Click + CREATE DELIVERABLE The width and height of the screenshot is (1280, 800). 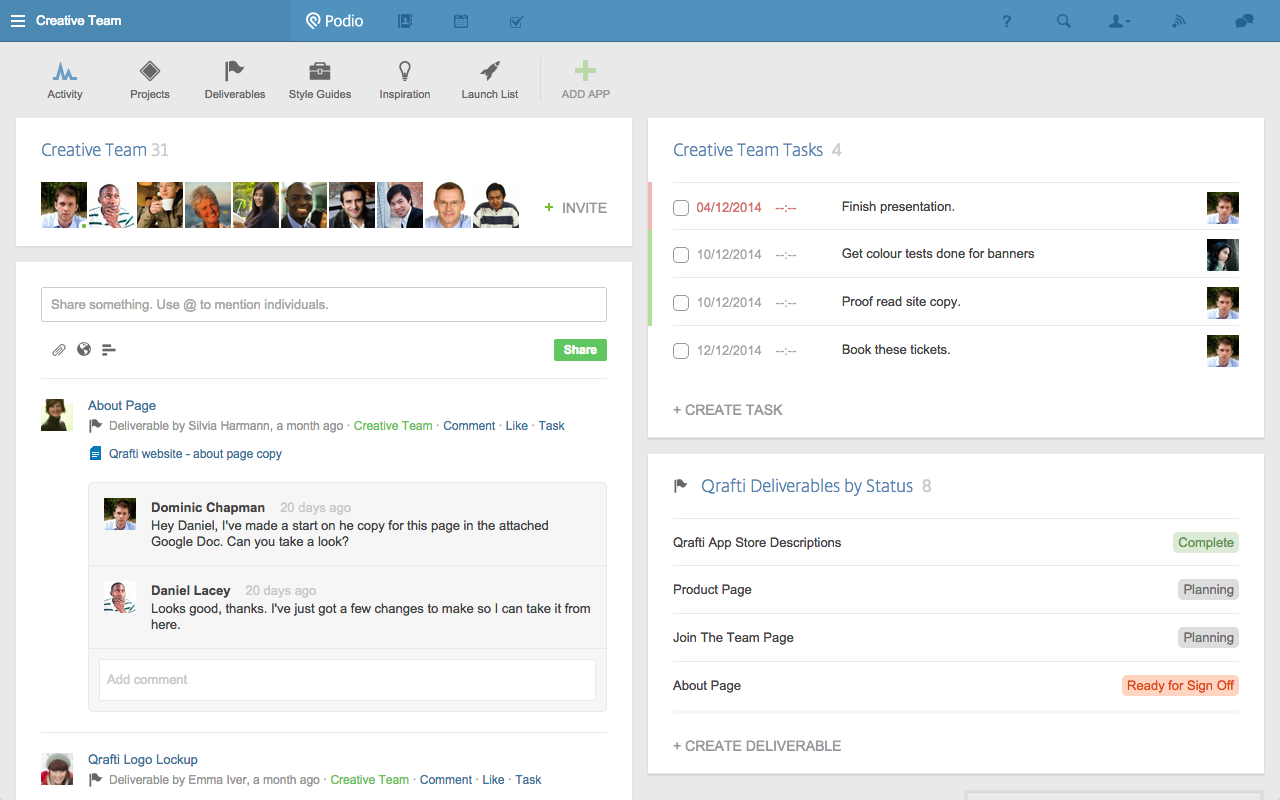757,746
